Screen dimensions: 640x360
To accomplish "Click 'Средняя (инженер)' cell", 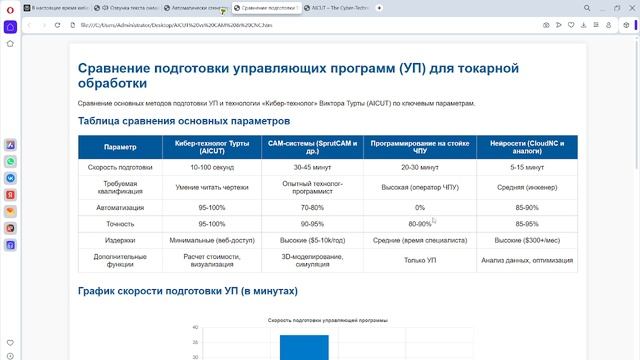I will coord(527,187).
